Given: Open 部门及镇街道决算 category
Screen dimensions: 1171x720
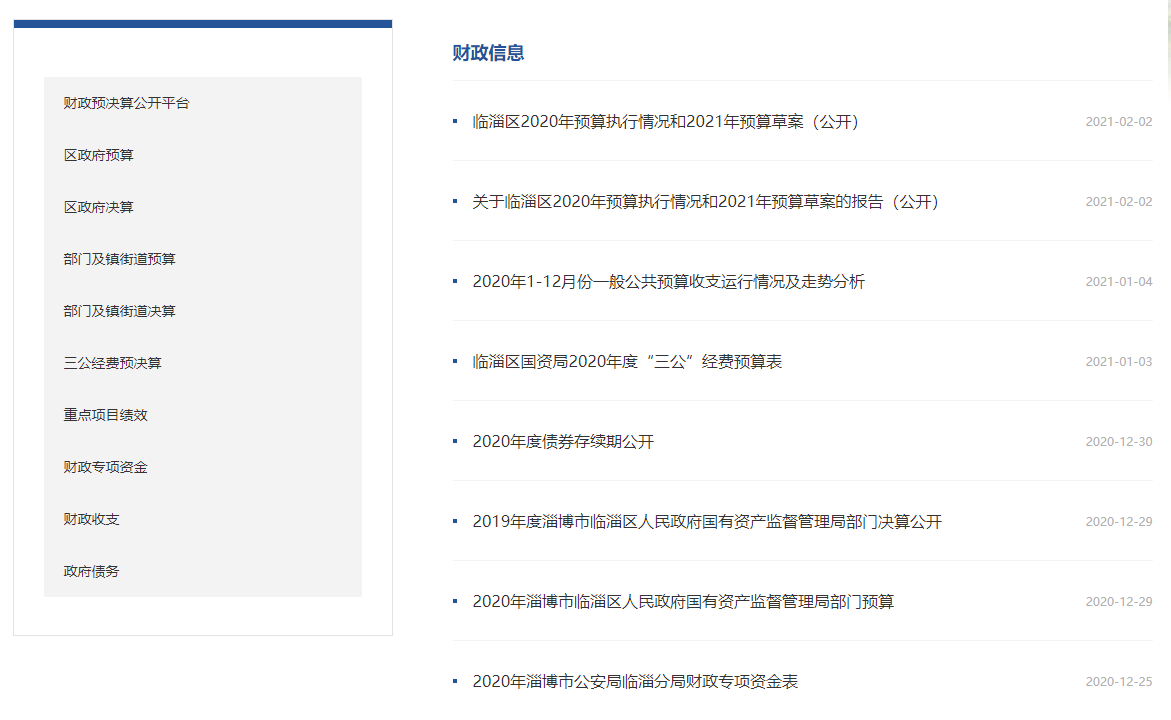Looking at the screenshot, I should (x=120, y=311).
